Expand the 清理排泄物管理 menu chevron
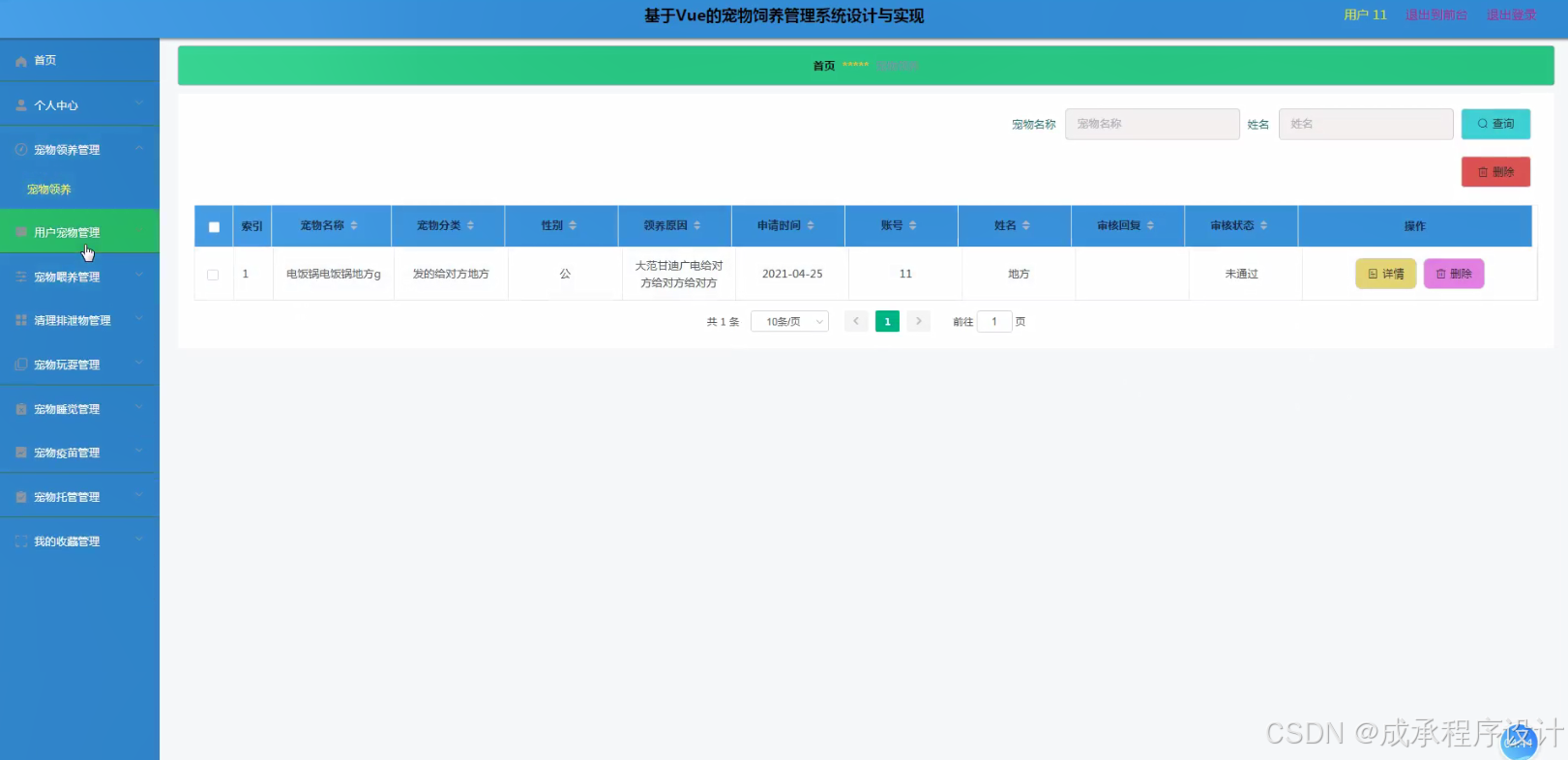Screen dimensions: 1568x760 [139, 319]
